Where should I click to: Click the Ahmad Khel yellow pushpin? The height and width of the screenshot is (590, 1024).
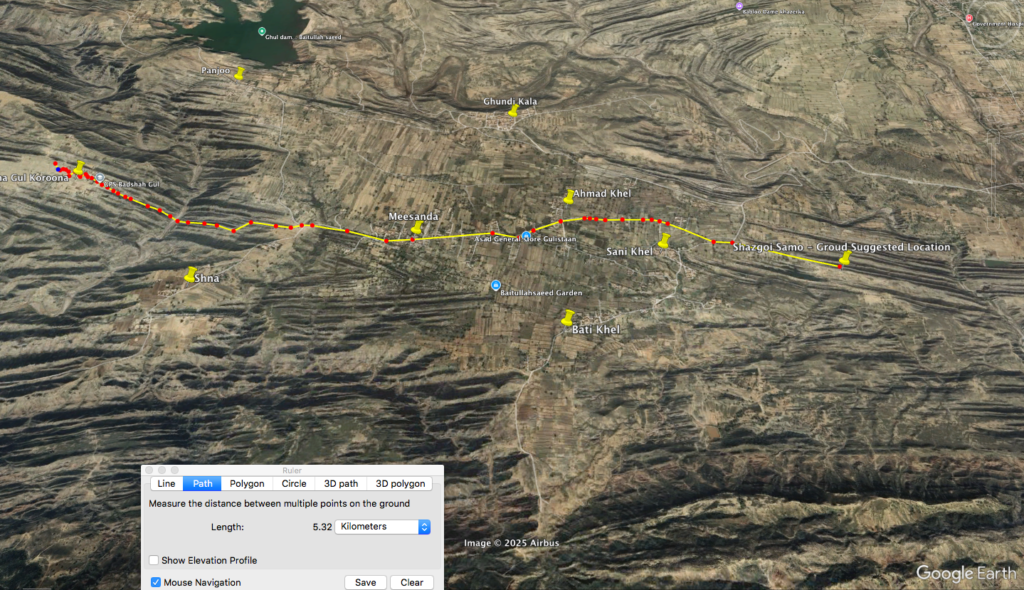coord(569,196)
